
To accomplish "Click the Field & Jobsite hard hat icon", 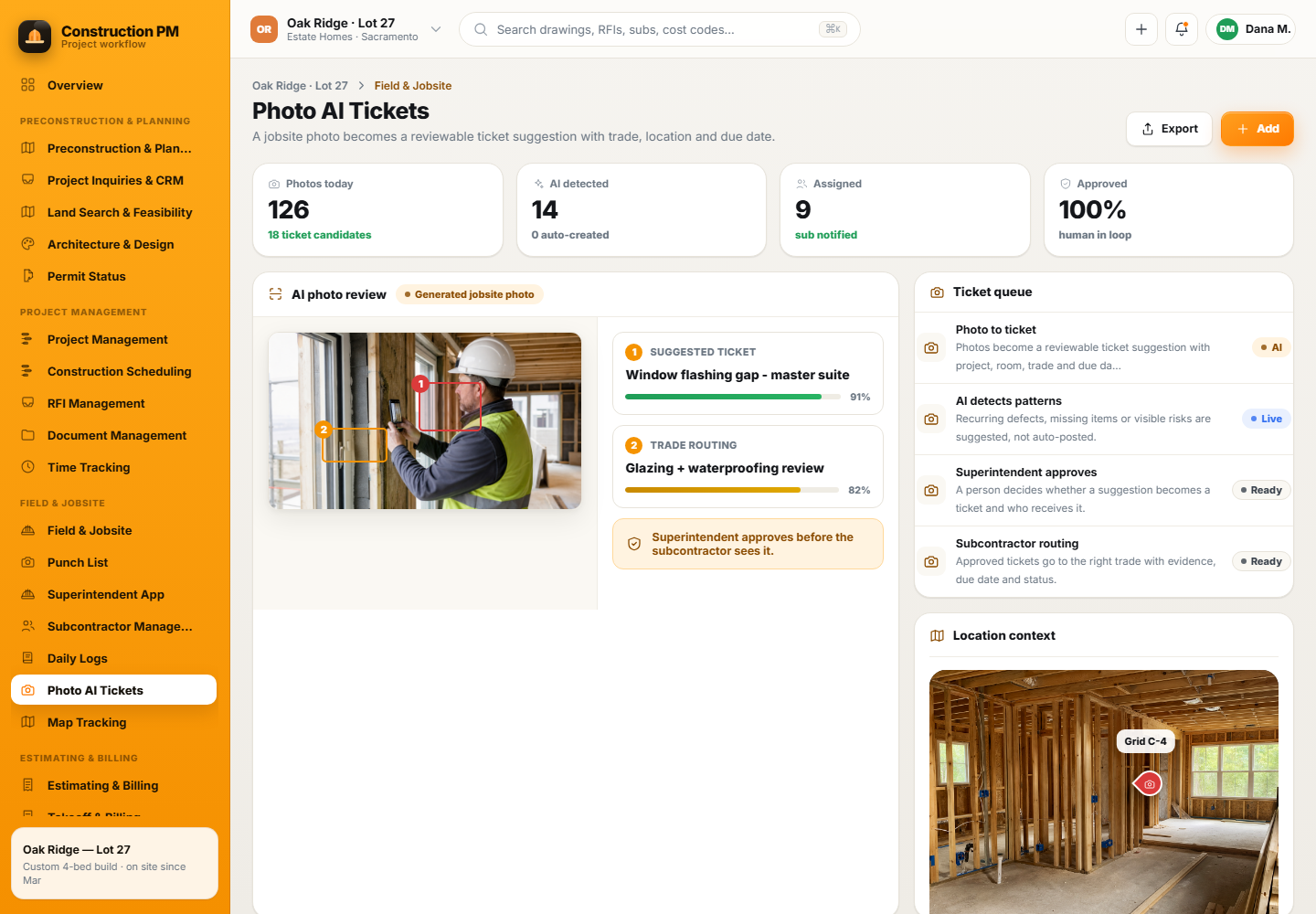I will coord(28,530).
